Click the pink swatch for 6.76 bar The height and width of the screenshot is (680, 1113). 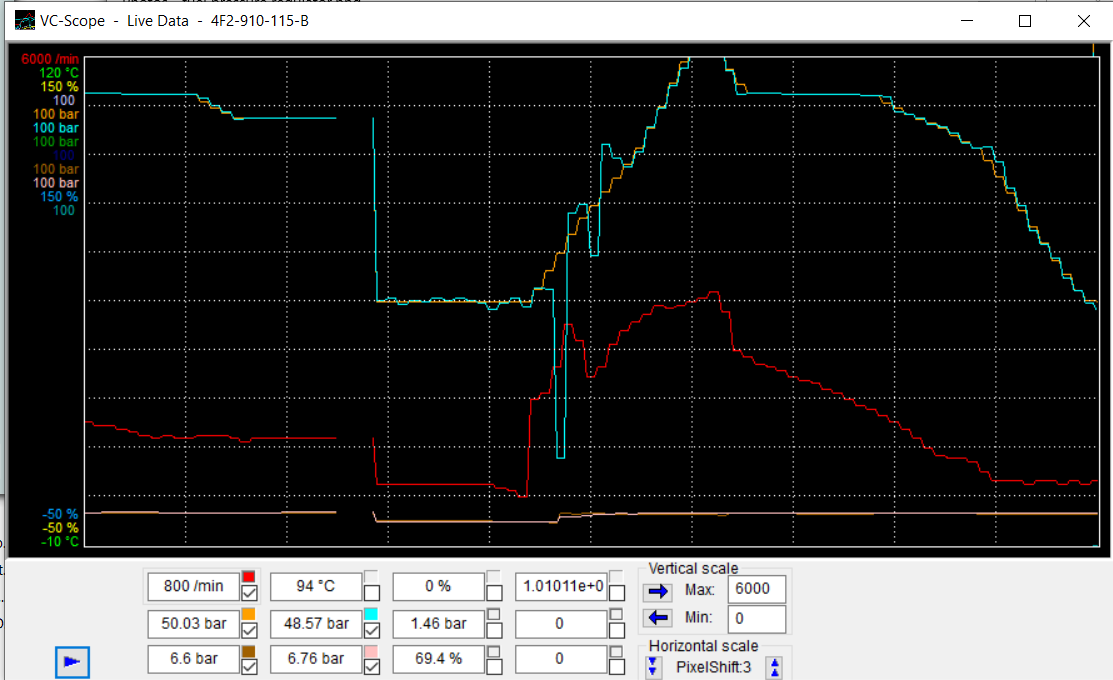click(x=371, y=651)
